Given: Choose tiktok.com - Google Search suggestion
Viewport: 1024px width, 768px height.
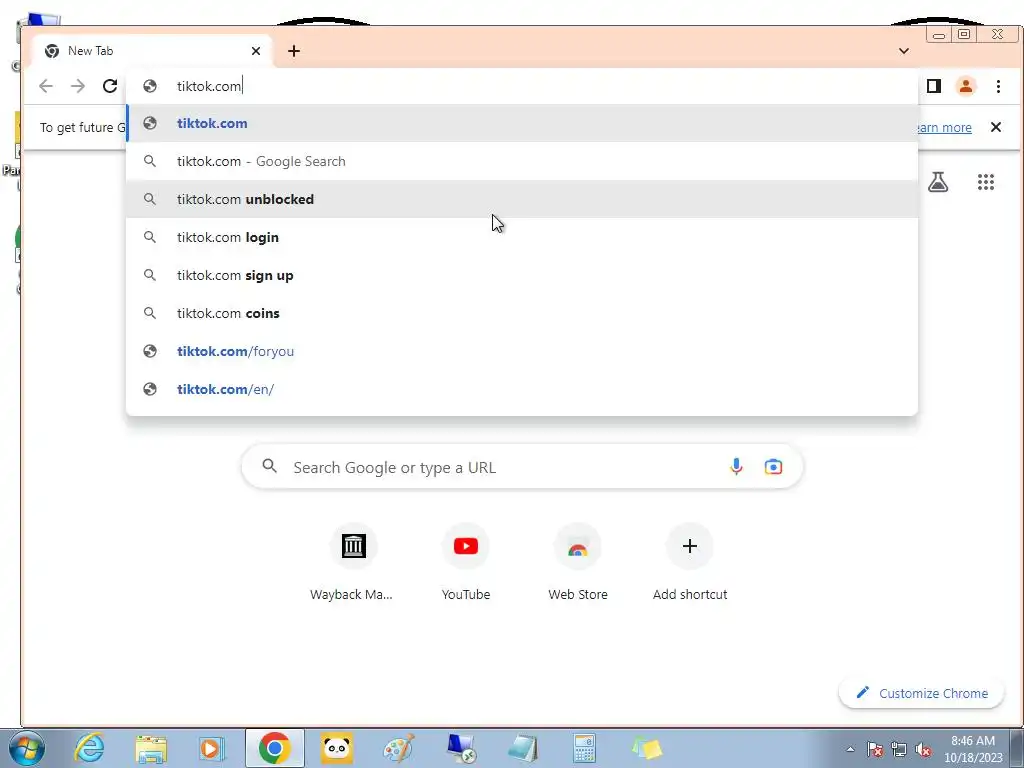Looking at the screenshot, I should (522, 161).
